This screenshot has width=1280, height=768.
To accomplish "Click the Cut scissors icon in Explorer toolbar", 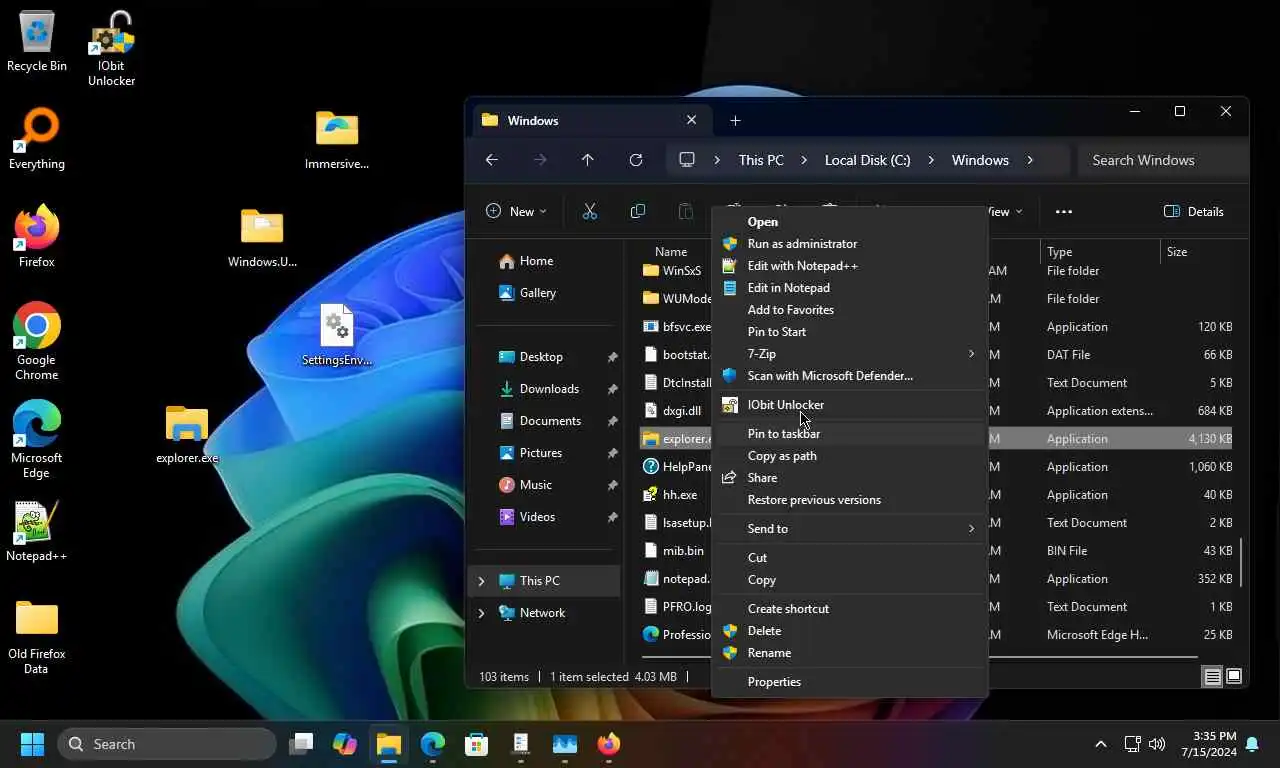I will [x=589, y=211].
